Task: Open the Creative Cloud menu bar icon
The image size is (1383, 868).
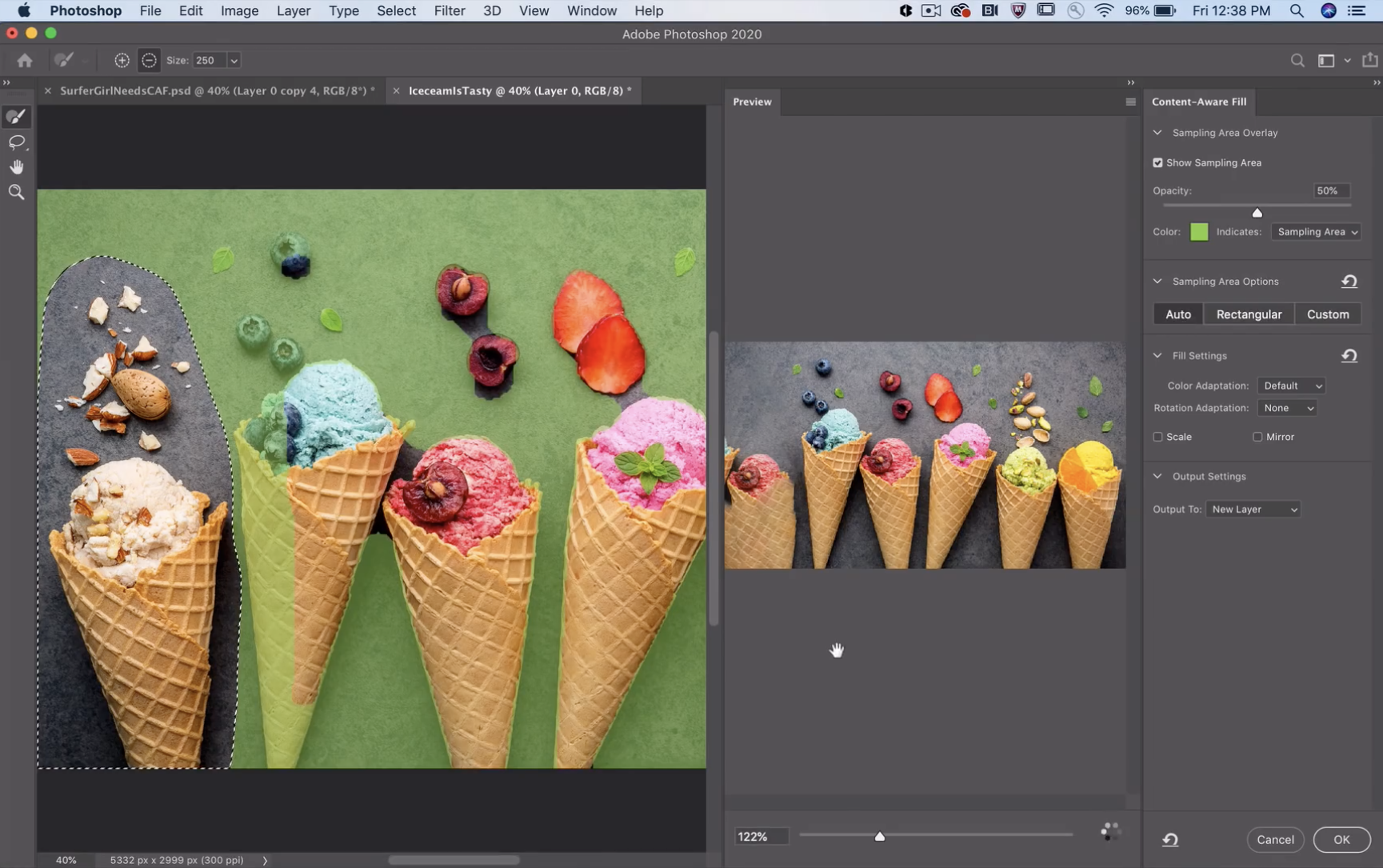Action: tap(960, 10)
